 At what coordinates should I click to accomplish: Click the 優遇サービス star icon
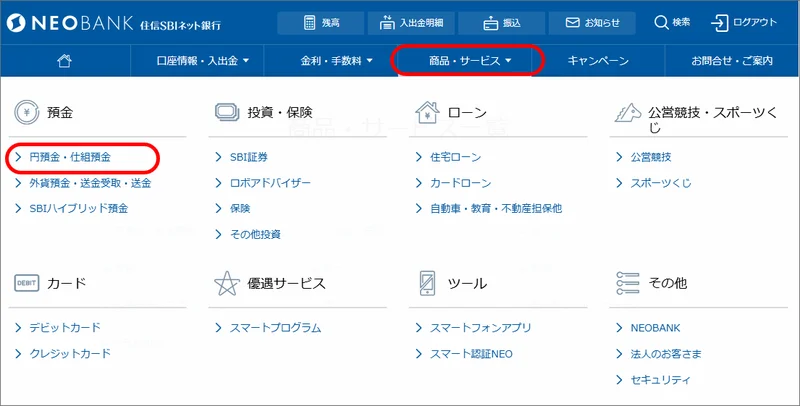coord(227,283)
